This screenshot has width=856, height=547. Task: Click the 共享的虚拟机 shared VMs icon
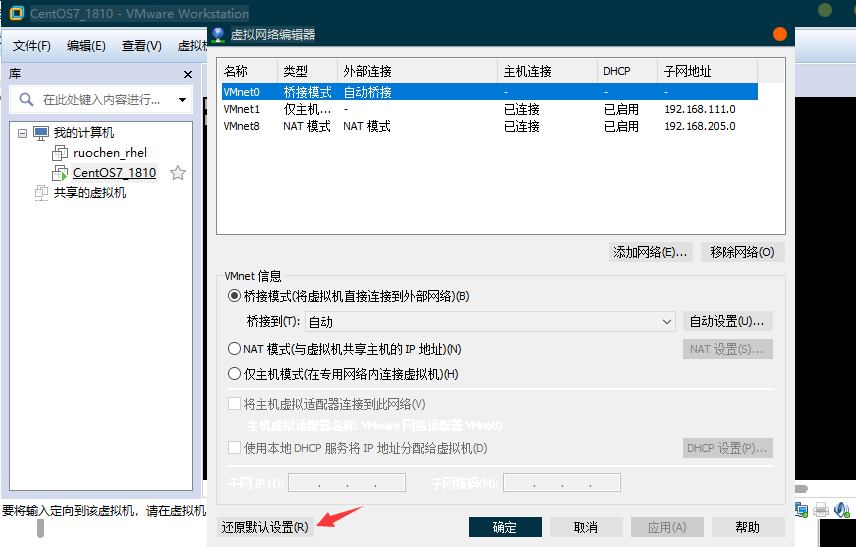coord(41,193)
